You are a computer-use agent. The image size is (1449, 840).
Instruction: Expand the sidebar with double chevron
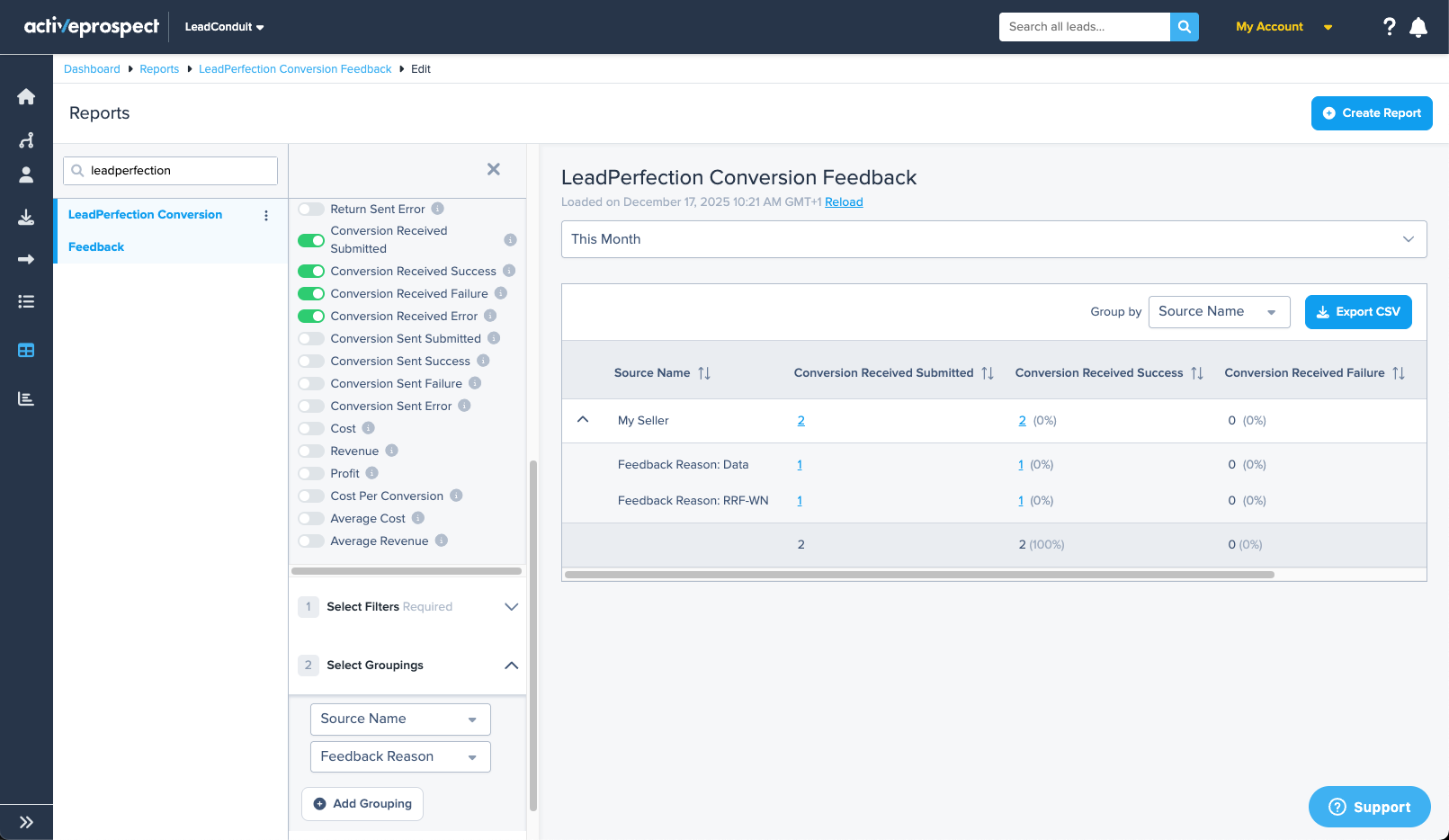pos(26,821)
